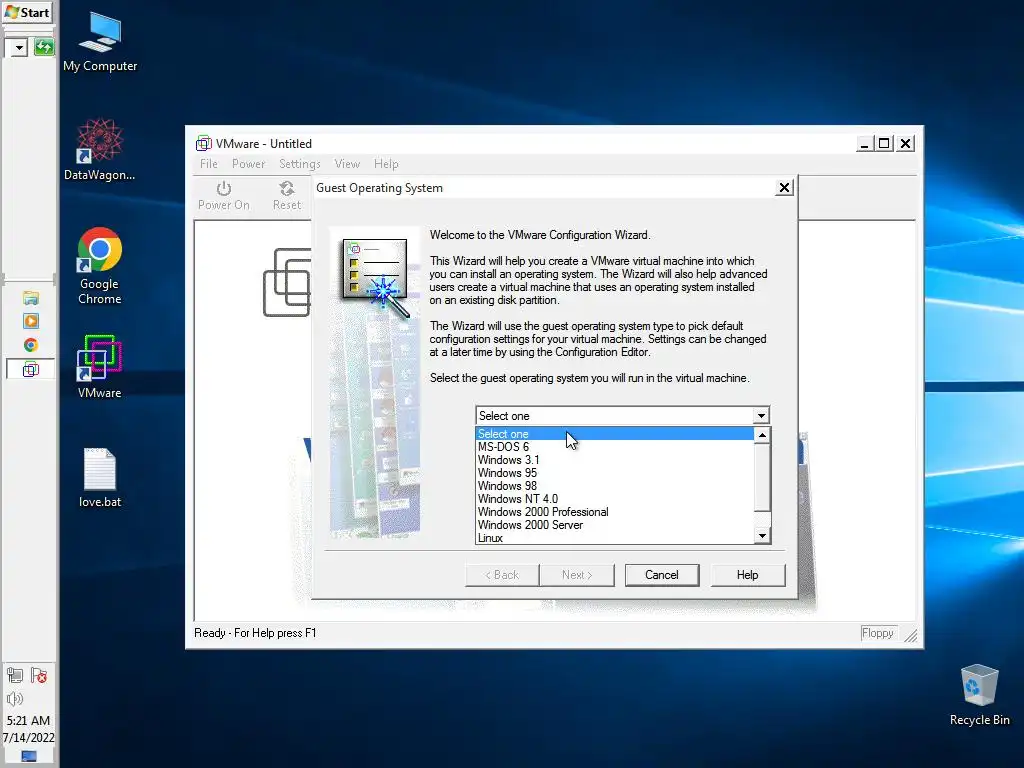The image size is (1024, 768).
Task: Open My Computer desktop icon
Action: click(100, 41)
